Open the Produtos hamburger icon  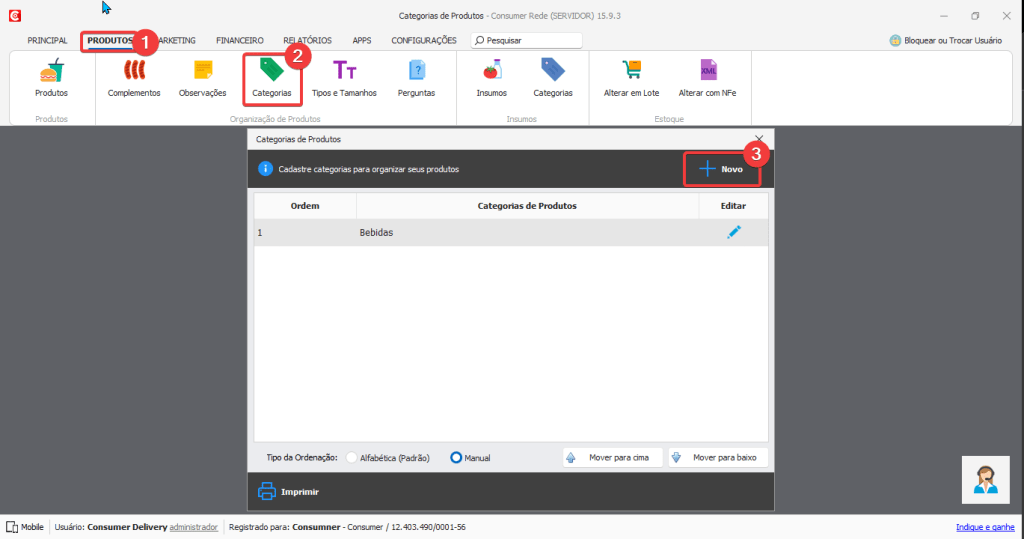pyautogui.click(x=51, y=72)
